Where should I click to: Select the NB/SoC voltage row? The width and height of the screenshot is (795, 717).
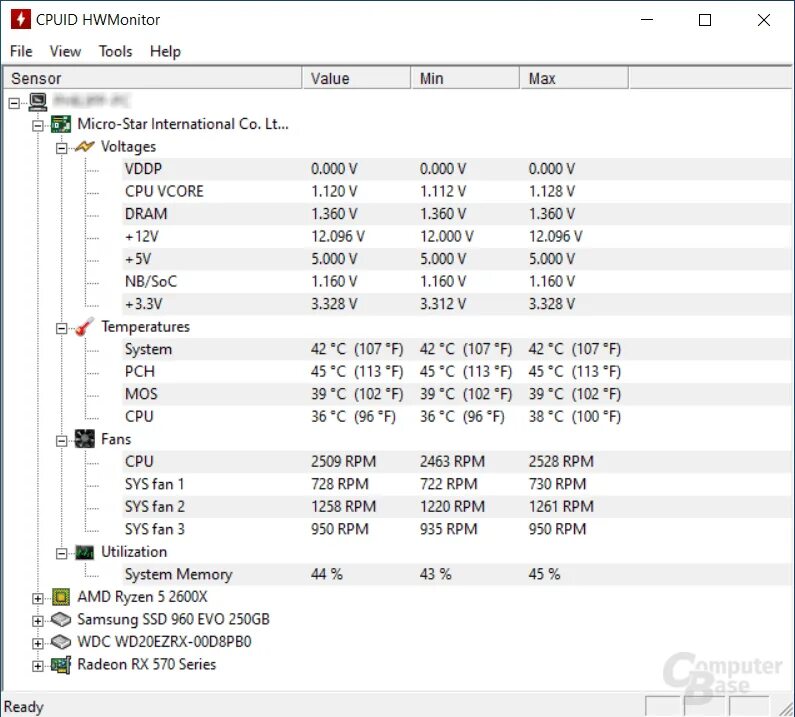[x=456, y=282]
